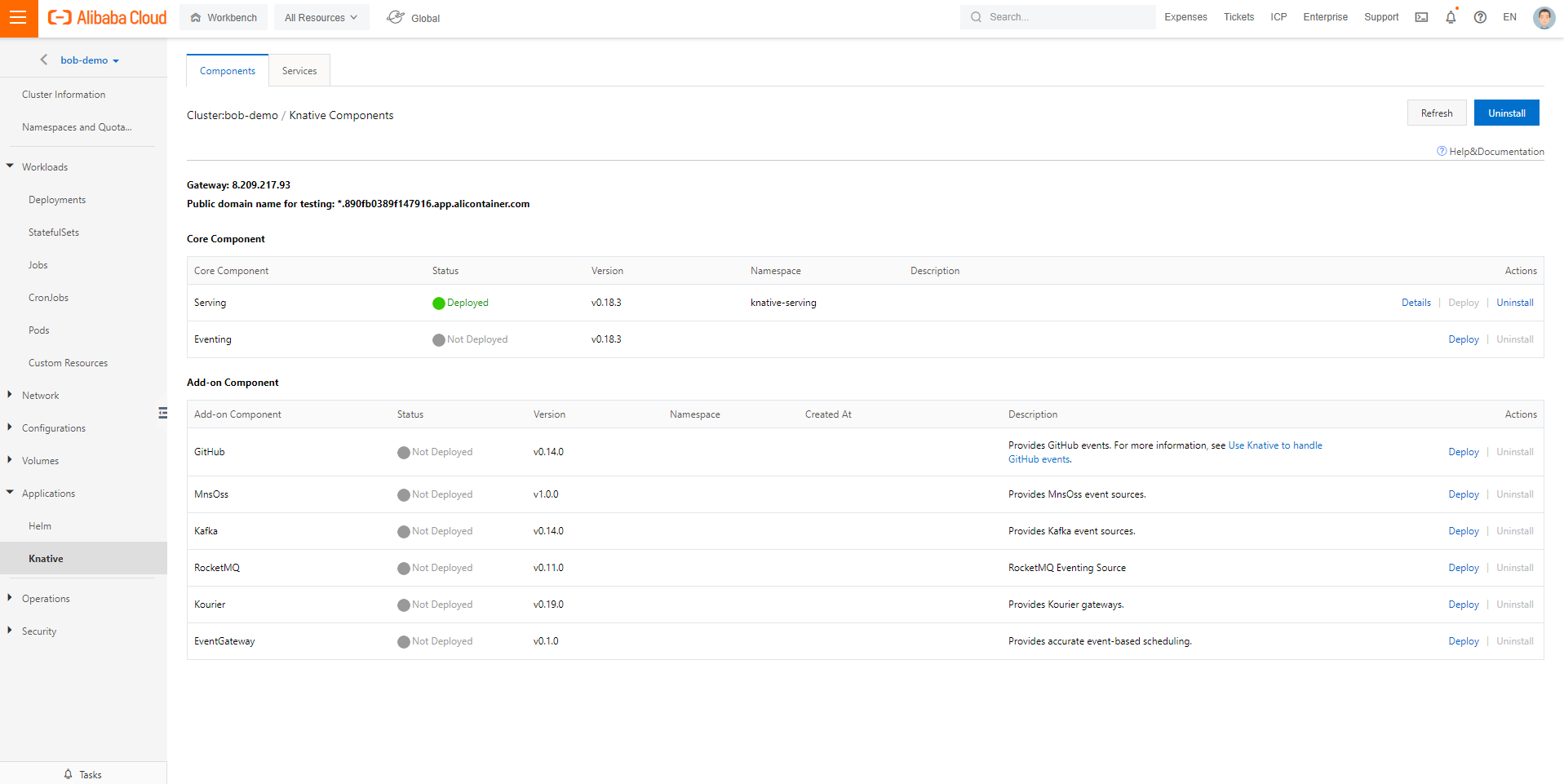1564x784 pixels.
Task: Open Helm in sidebar
Action: coord(39,526)
